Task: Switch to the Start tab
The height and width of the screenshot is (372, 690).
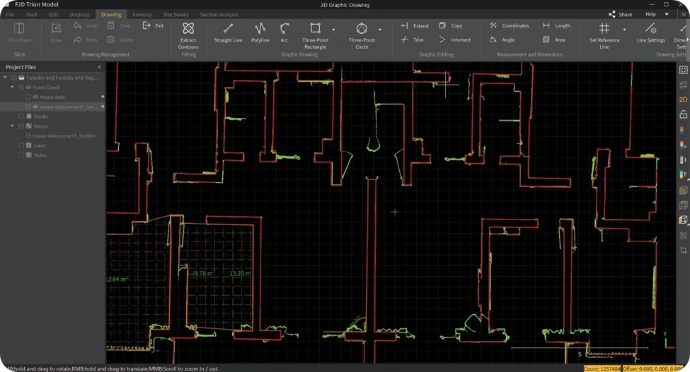Action: [32, 14]
